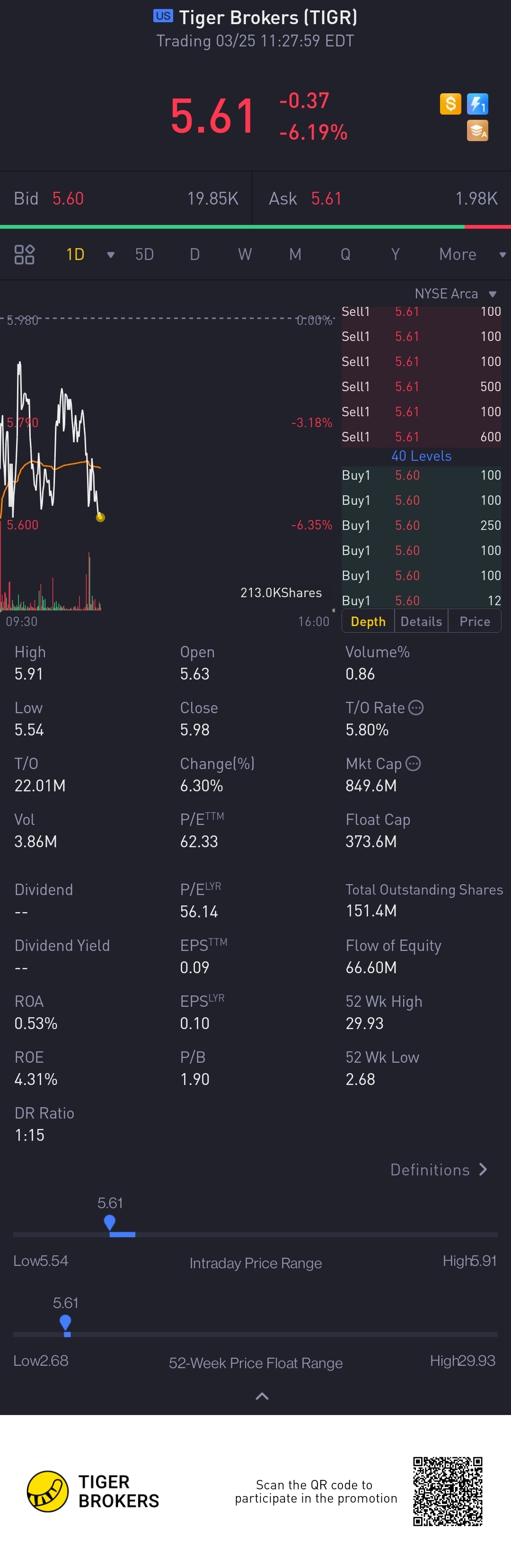The width and height of the screenshot is (511, 1568).
Task: Open Mkt Cap info icon
Action: click(413, 763)
